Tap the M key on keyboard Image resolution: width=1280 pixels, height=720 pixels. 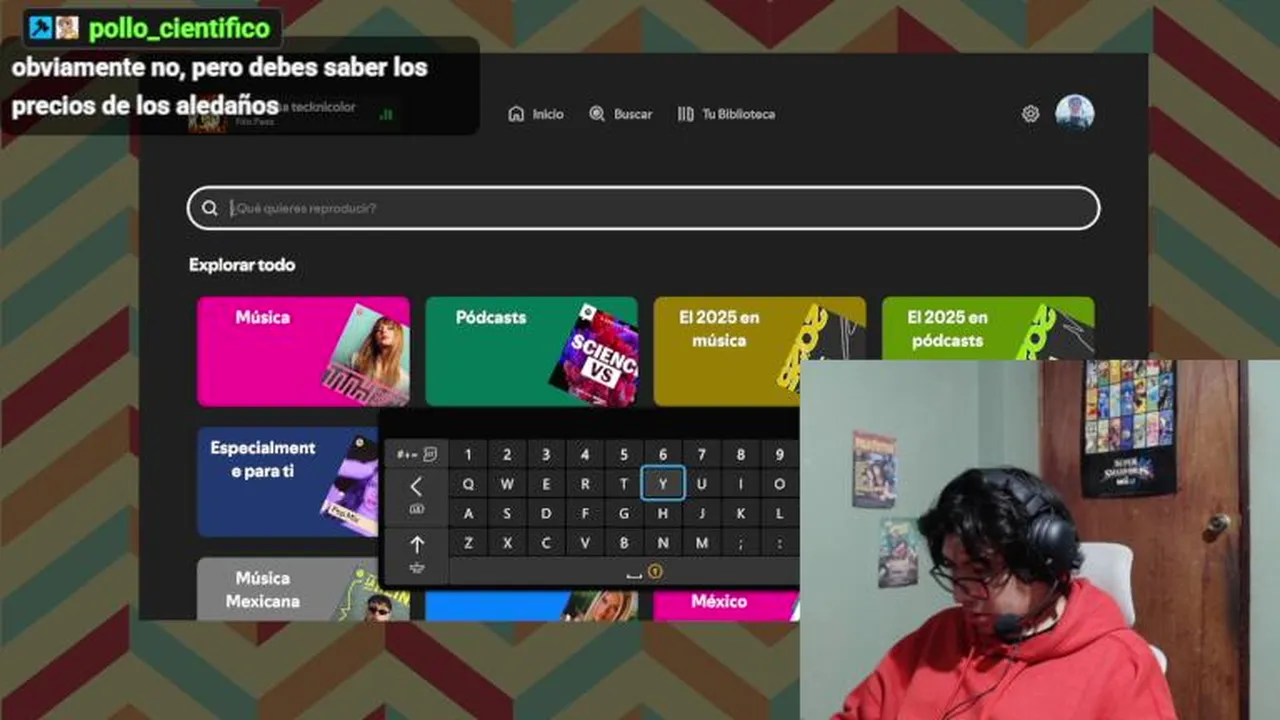pyautogui.click(x=702, y=543)
